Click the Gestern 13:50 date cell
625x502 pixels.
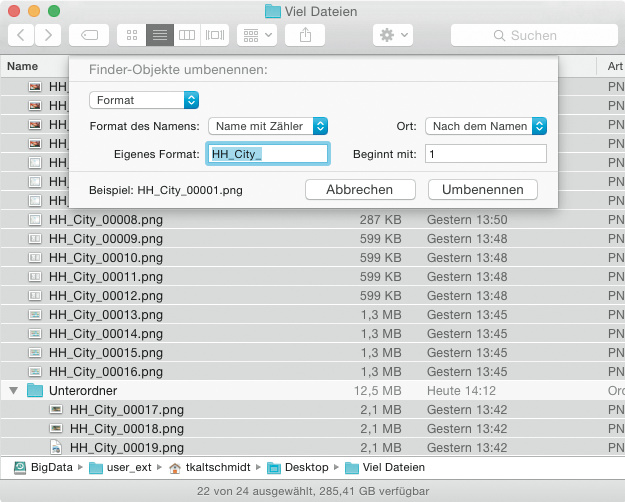click(x=467, y=220)
